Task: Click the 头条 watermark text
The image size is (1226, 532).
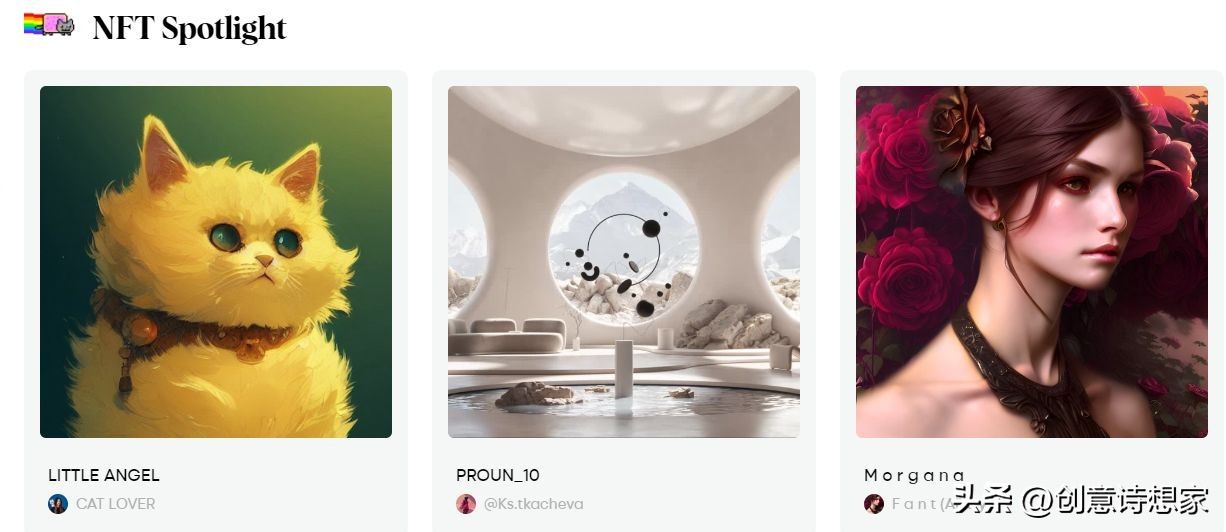Action: pyautogui.click(x=984, y=498)
